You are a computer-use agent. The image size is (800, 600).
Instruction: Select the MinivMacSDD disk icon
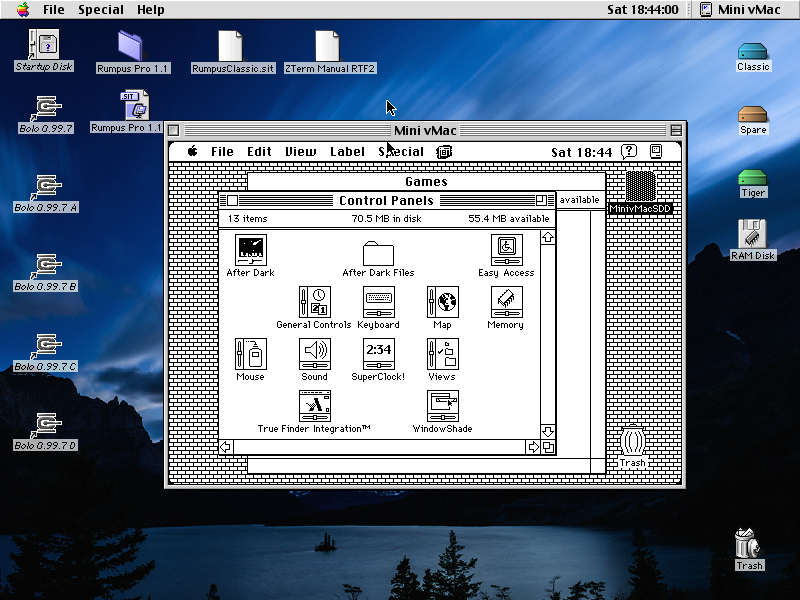click(x=640, y=186)
